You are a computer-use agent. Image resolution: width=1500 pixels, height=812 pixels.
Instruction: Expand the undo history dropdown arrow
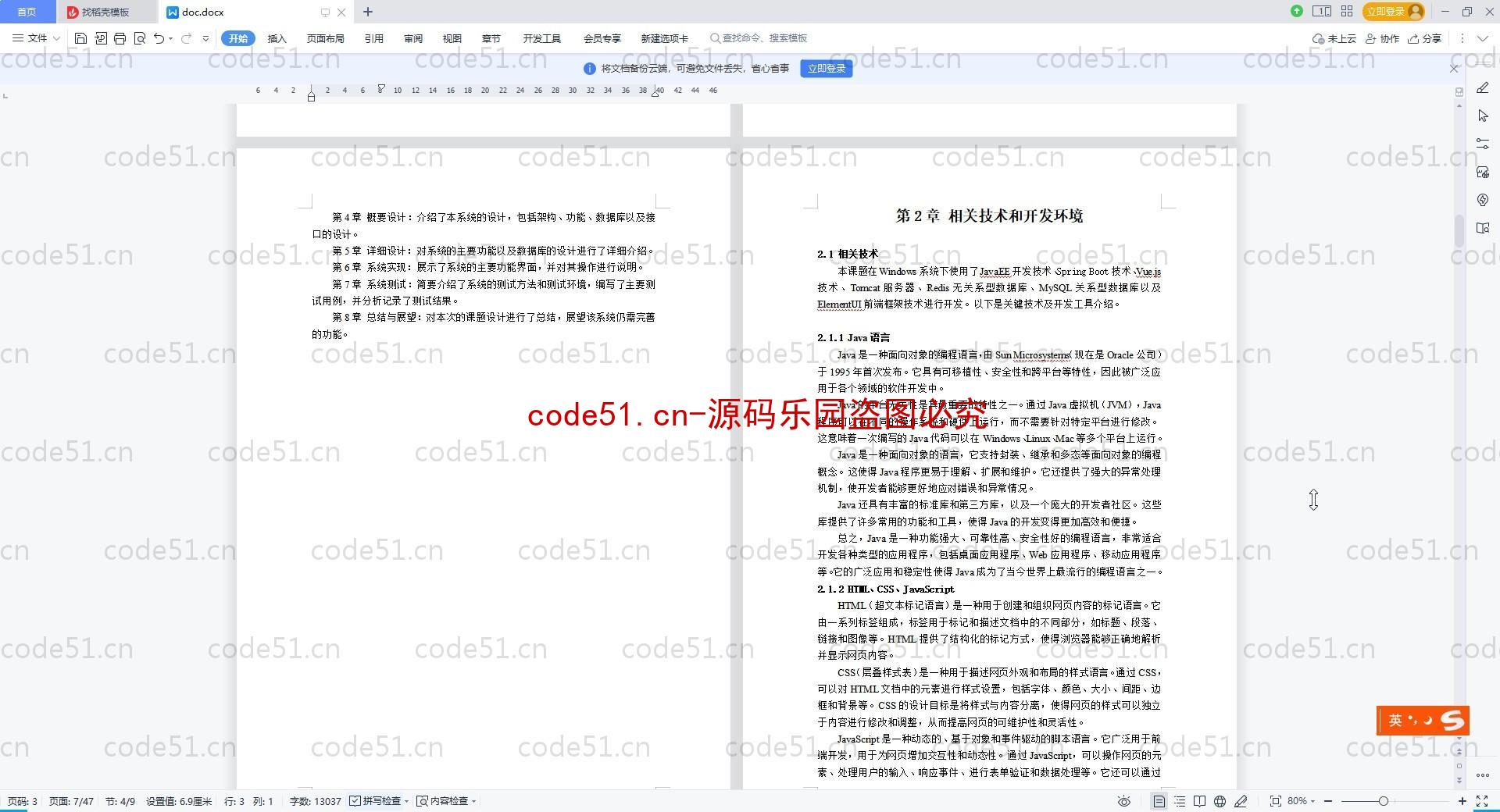(170, 38)
